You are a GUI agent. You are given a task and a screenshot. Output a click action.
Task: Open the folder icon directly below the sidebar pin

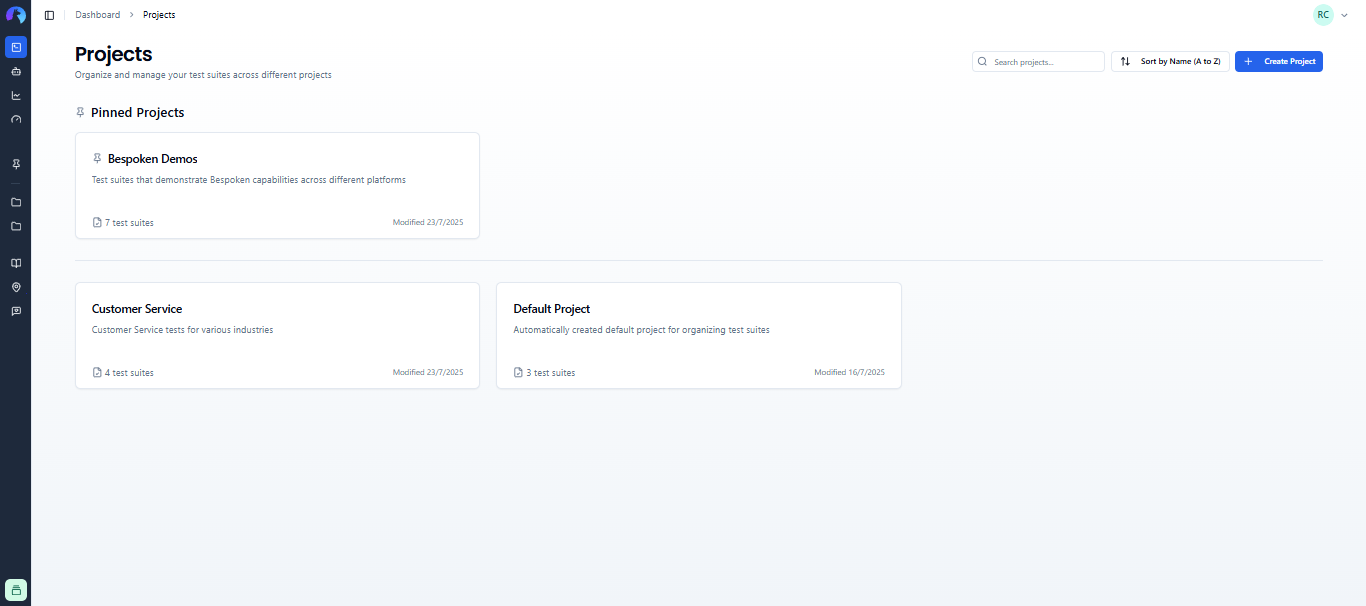click(x=16, y=202)
